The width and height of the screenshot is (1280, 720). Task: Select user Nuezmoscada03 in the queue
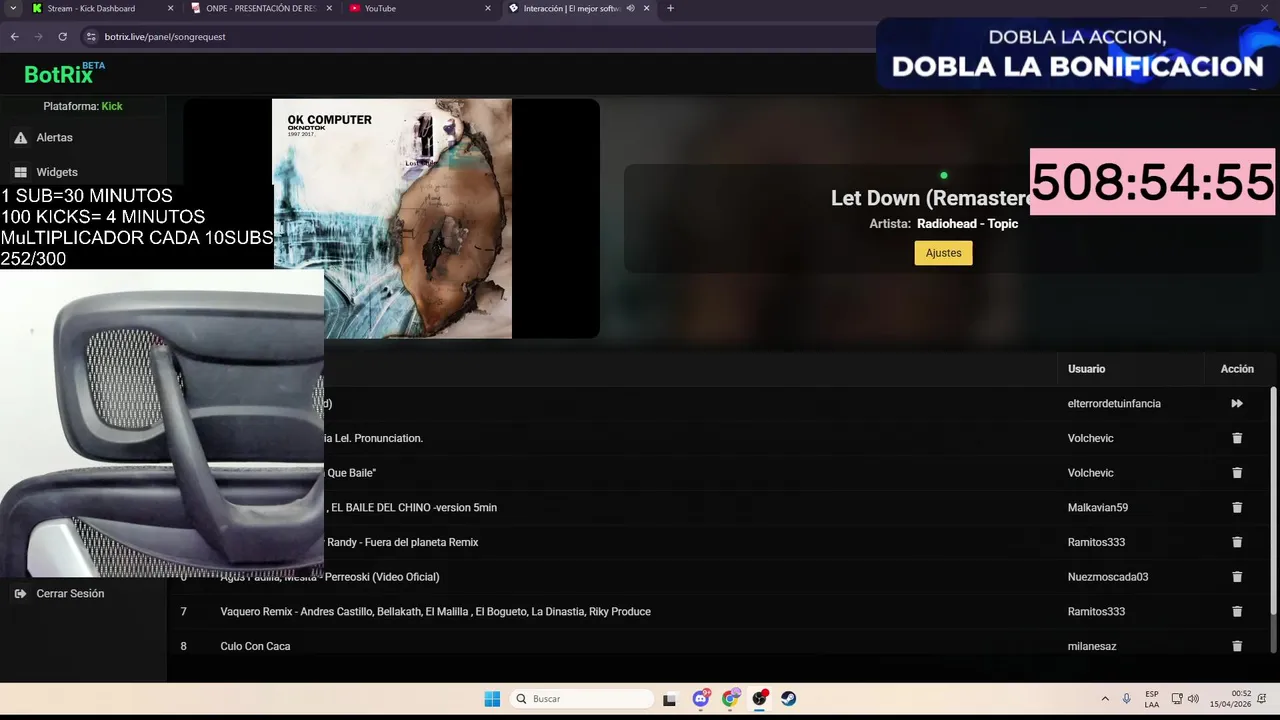pyautogui.click(x=1108, y=577)
